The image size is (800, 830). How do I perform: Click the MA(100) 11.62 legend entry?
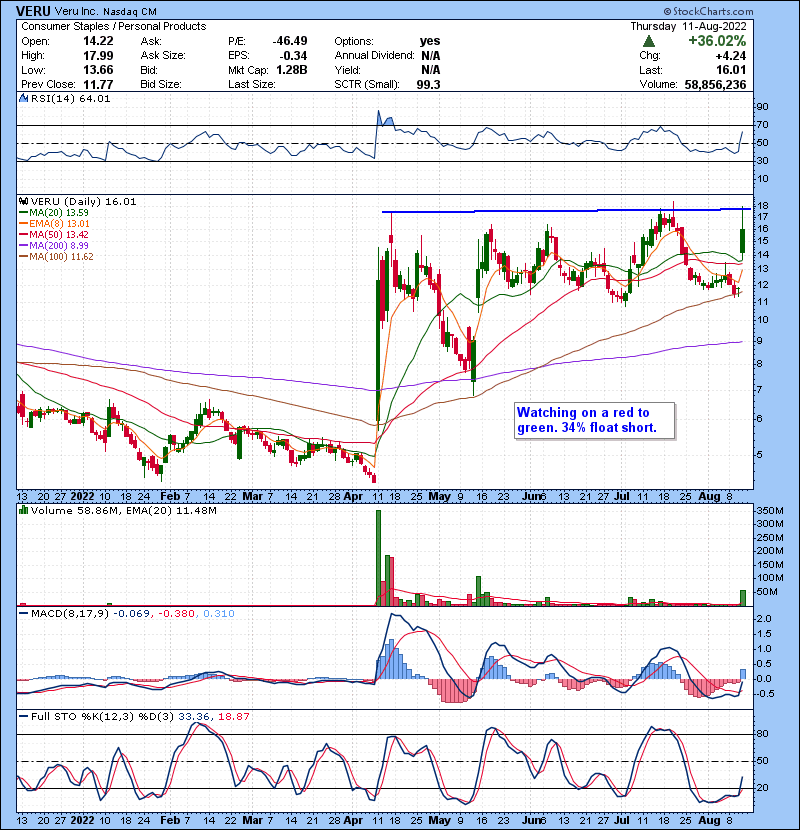click(56, 257)
